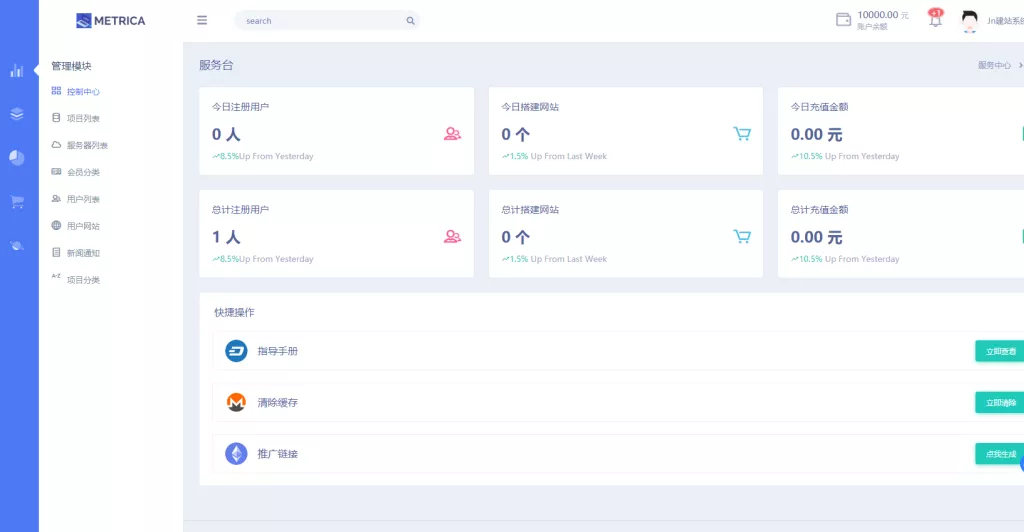
Task: Click the shopping cart icon in left rail
Action: [x=17, y=202]
